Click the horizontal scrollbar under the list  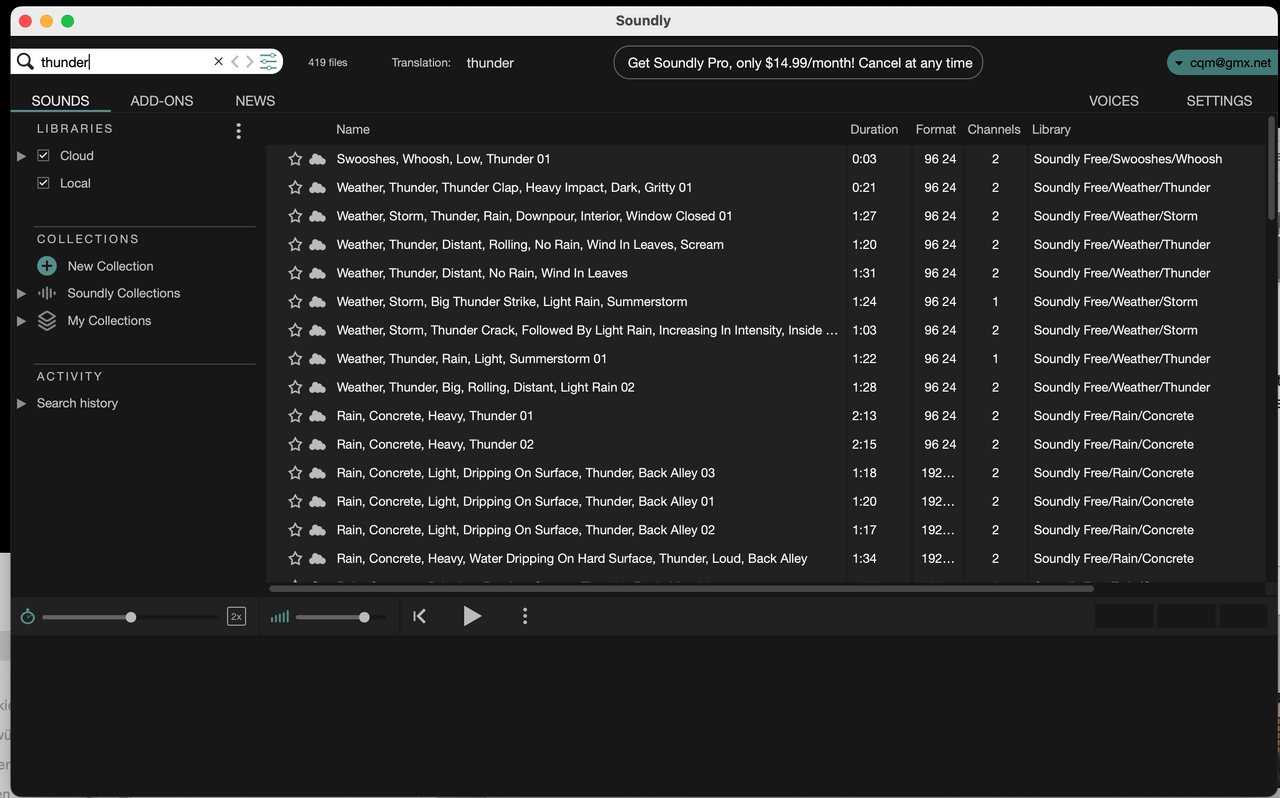click(x=681, y=588)
